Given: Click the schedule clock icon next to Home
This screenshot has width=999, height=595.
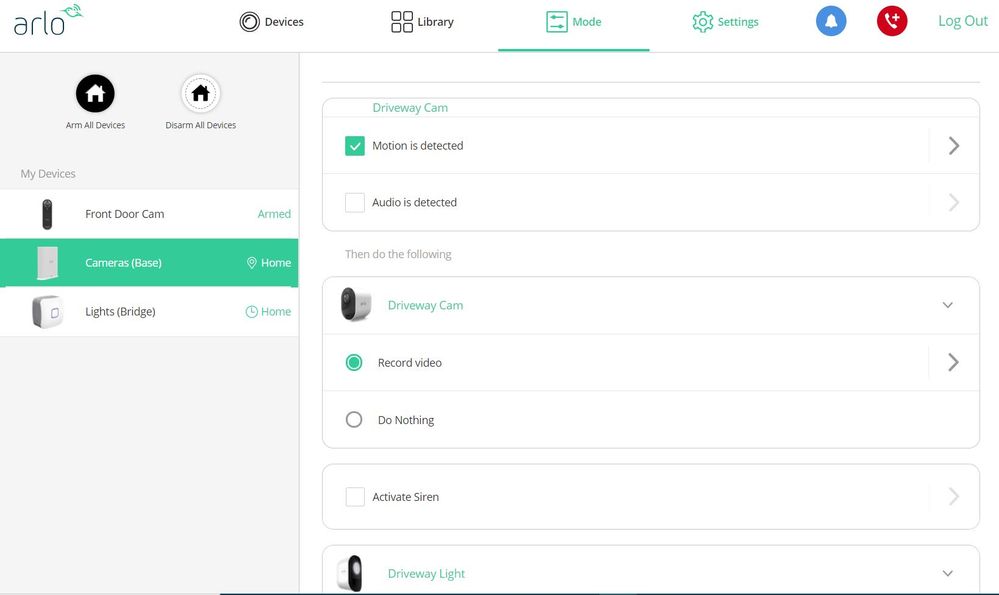Looking at the screenshot, I should 252,312.
